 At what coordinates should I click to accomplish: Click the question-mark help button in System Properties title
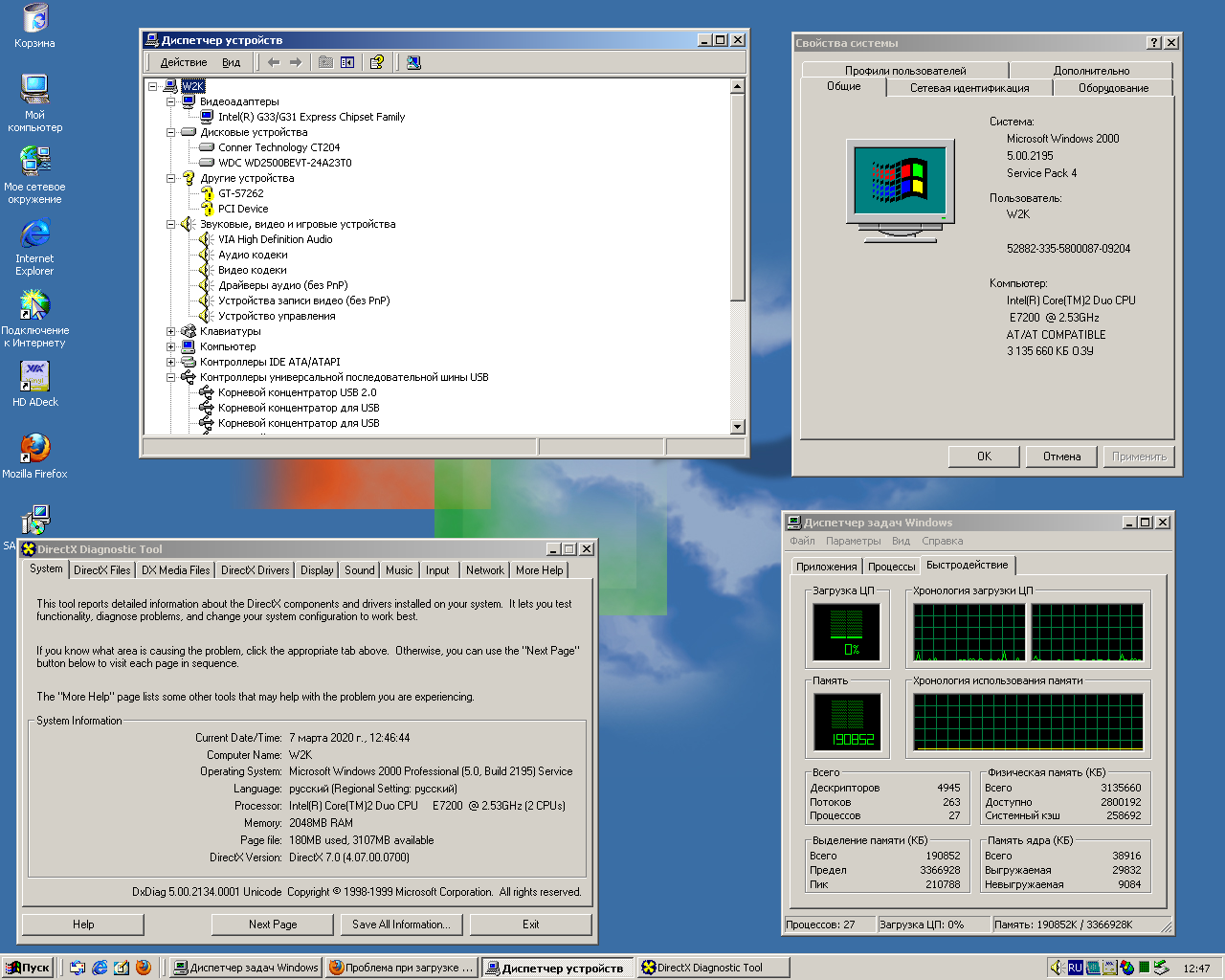tap(1154, 43)
